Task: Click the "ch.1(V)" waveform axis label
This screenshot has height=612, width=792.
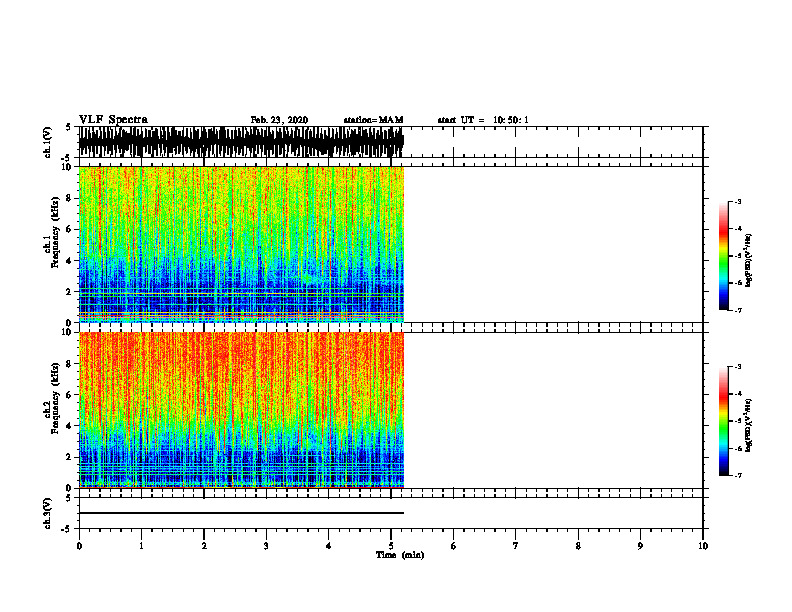Action: point(47,142)
